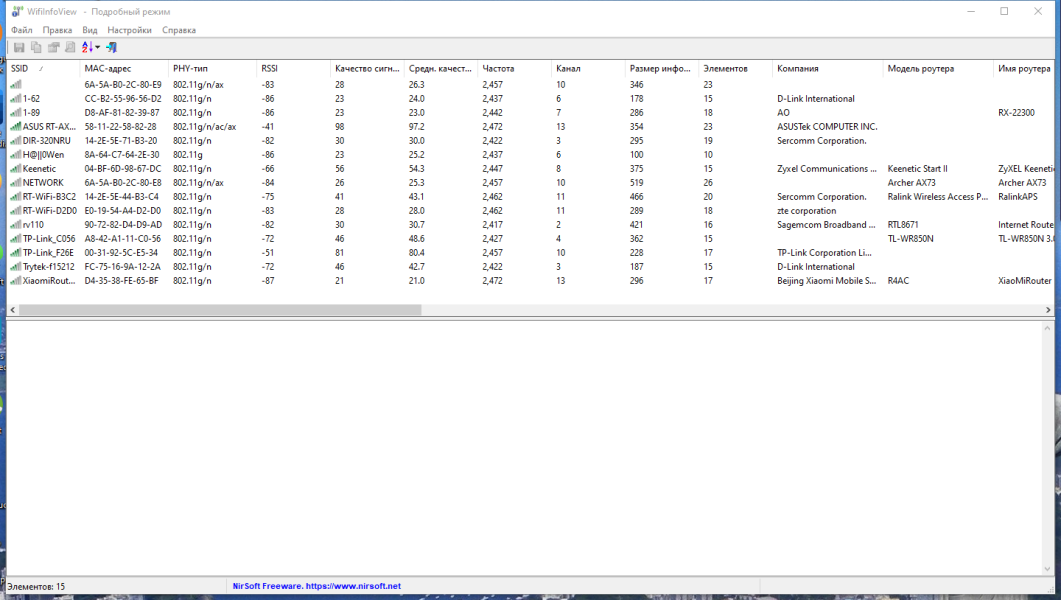Click the right arrow of horizontal scrollbar
1061x600 pixels.
(1048, 309)
